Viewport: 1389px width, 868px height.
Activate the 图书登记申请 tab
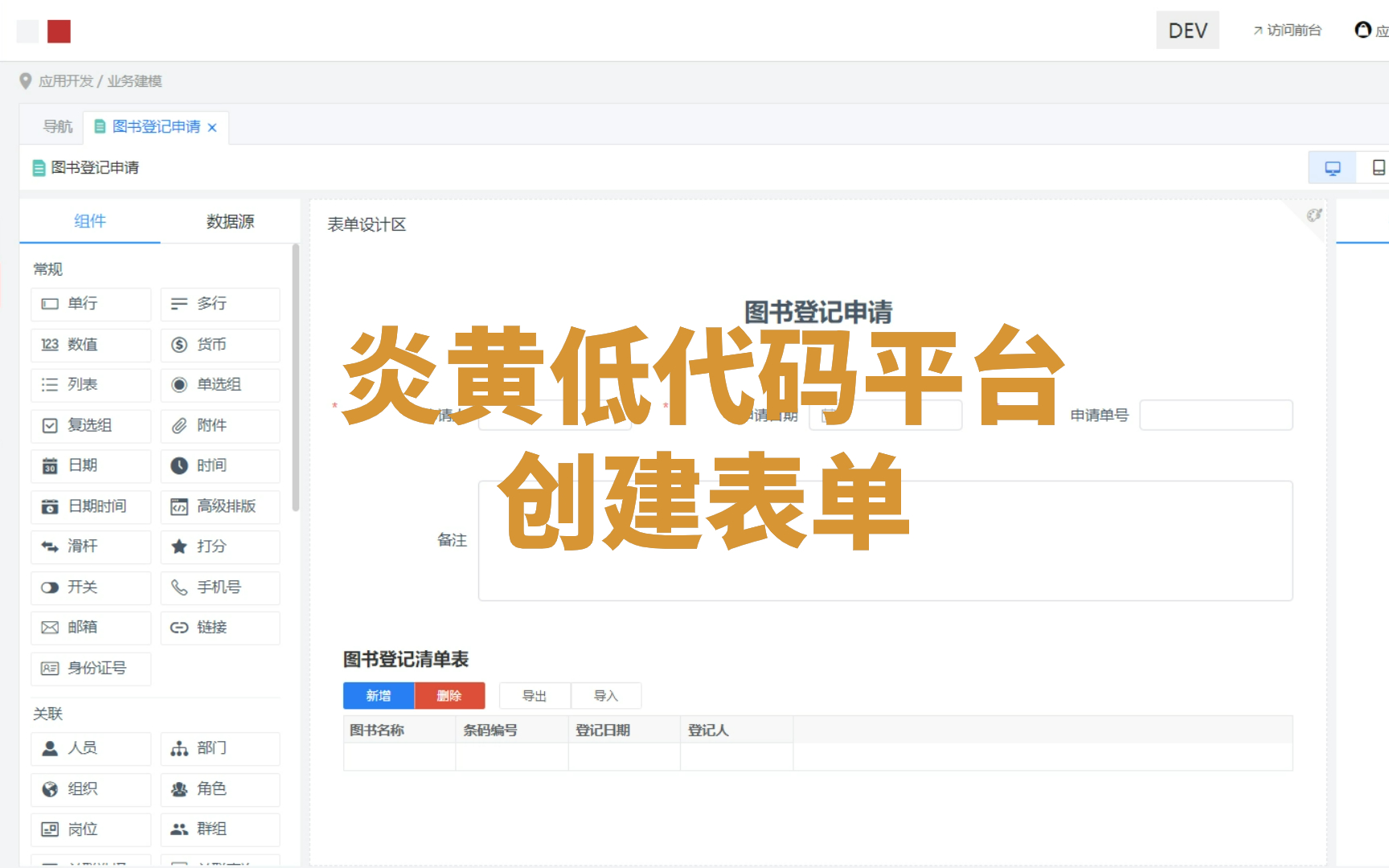(x=156, y=127)
